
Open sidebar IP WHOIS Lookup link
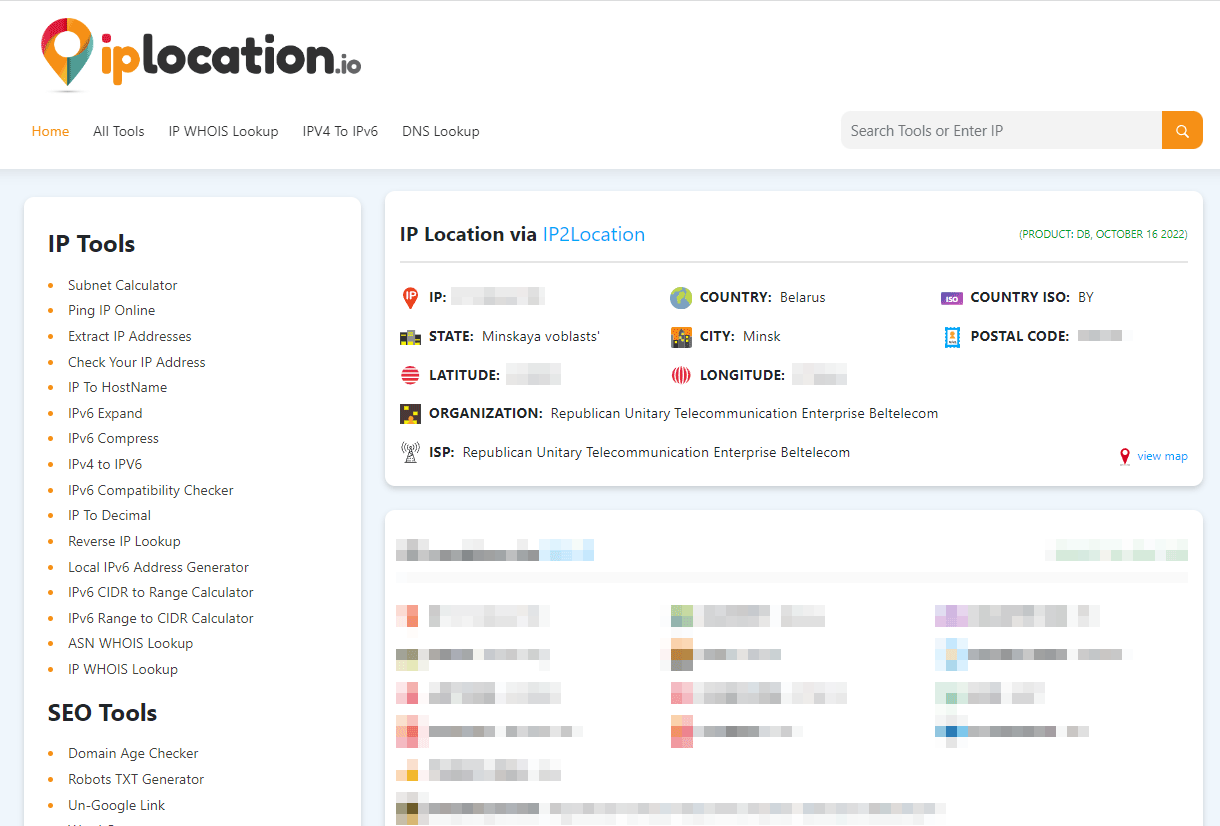coord(123,669)
